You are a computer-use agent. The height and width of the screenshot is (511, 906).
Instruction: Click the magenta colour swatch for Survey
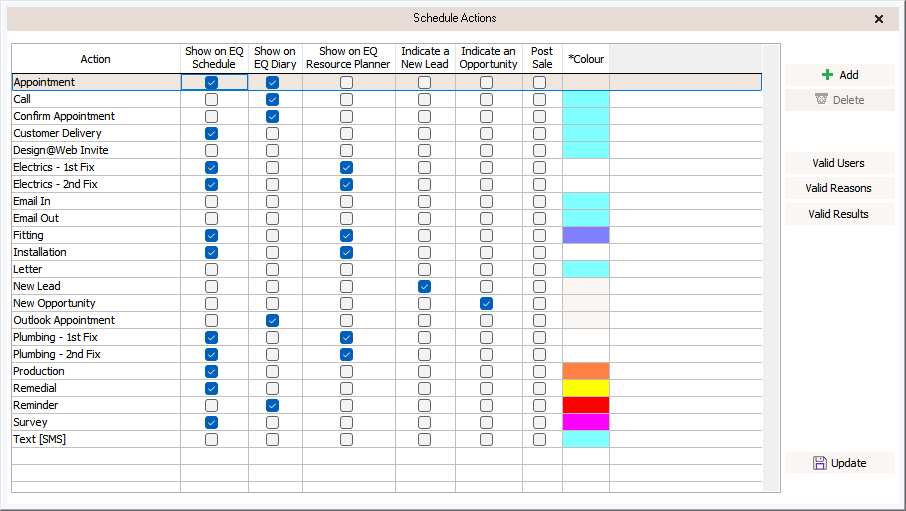point(586,422)
